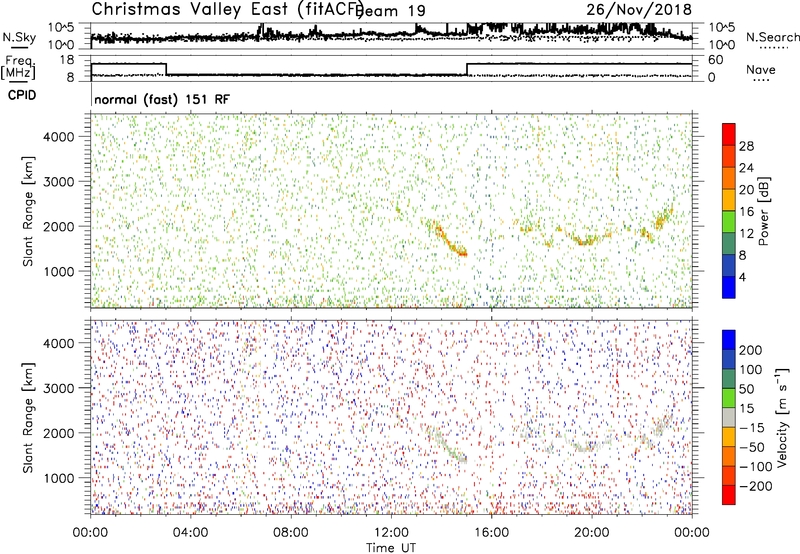The height and width of the screenshot is (554, 800).
Task: Click the 'Velocity [m s-1]' colorbar label
Action: click(x=782, y=417)
